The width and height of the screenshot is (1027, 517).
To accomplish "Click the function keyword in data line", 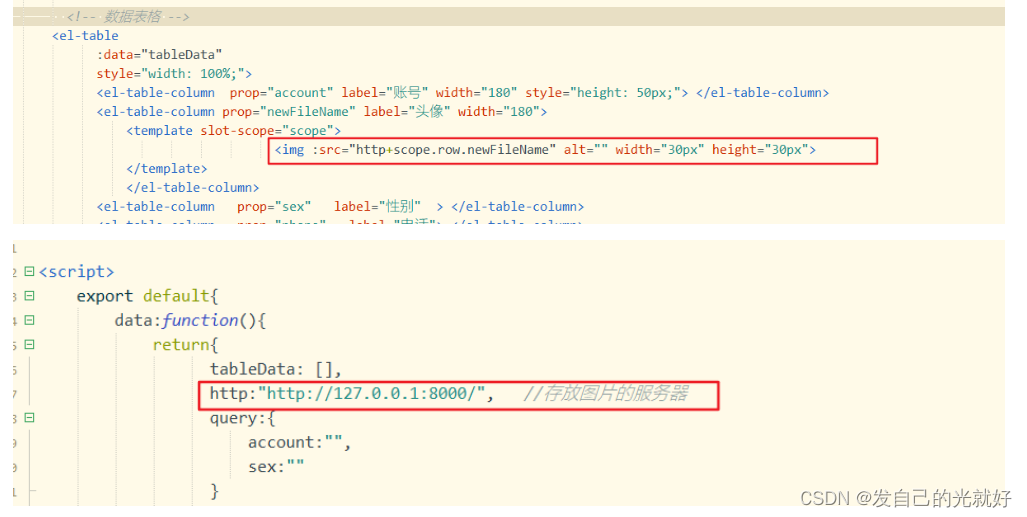I will click(200, 320).
